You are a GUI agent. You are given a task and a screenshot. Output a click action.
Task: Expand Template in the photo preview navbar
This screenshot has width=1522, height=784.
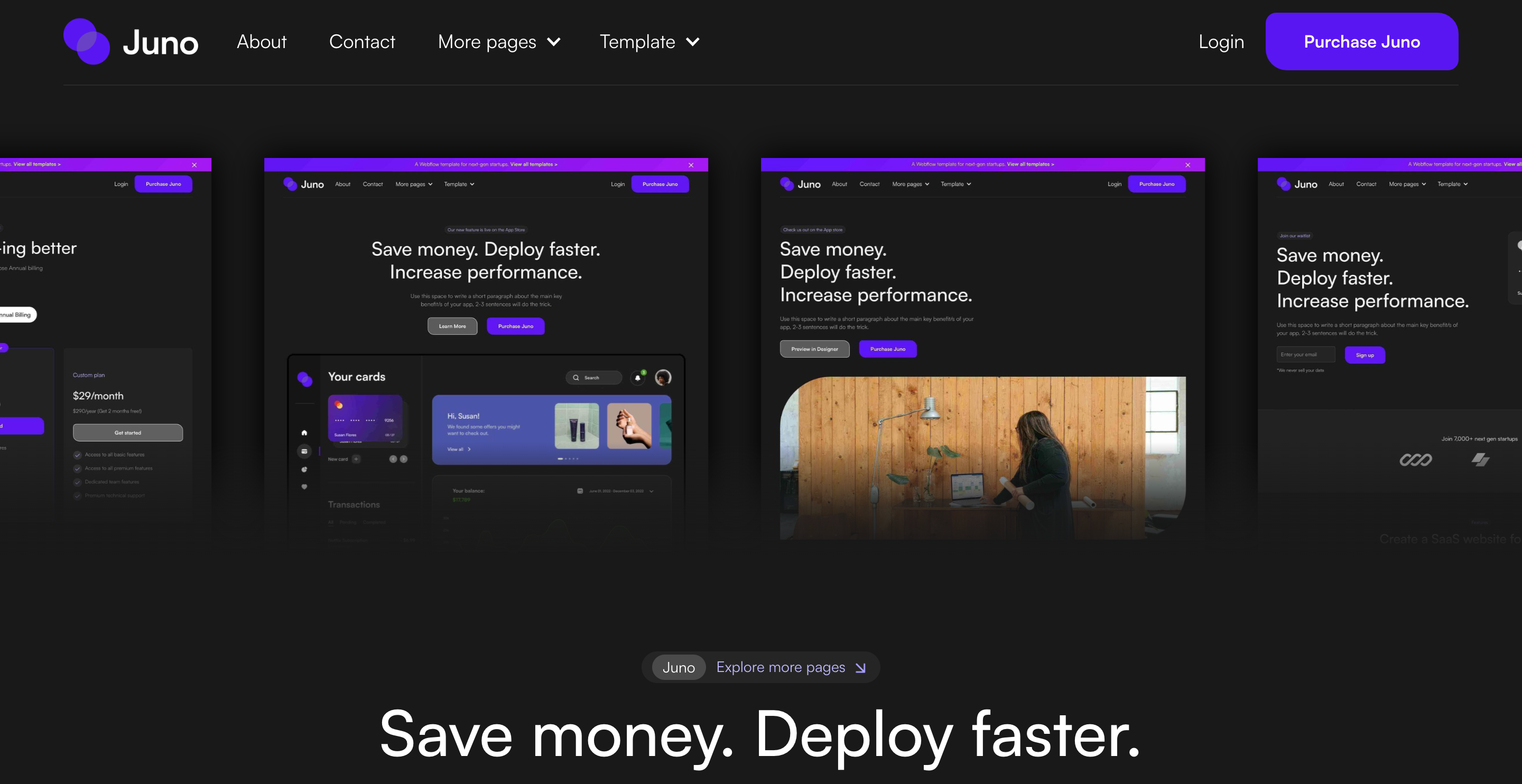[x=956, y=184]
